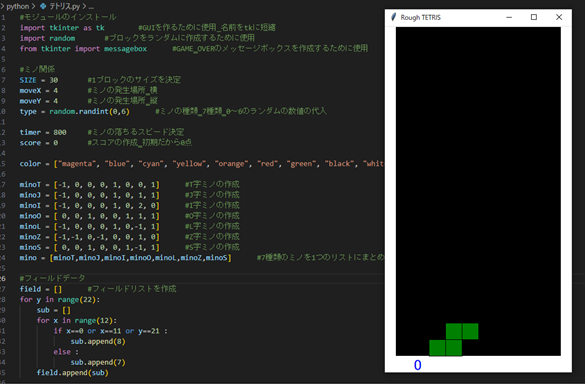Open the テトリス.py breadcrumb item
The image size is (585, 385).
click(65, 6)
